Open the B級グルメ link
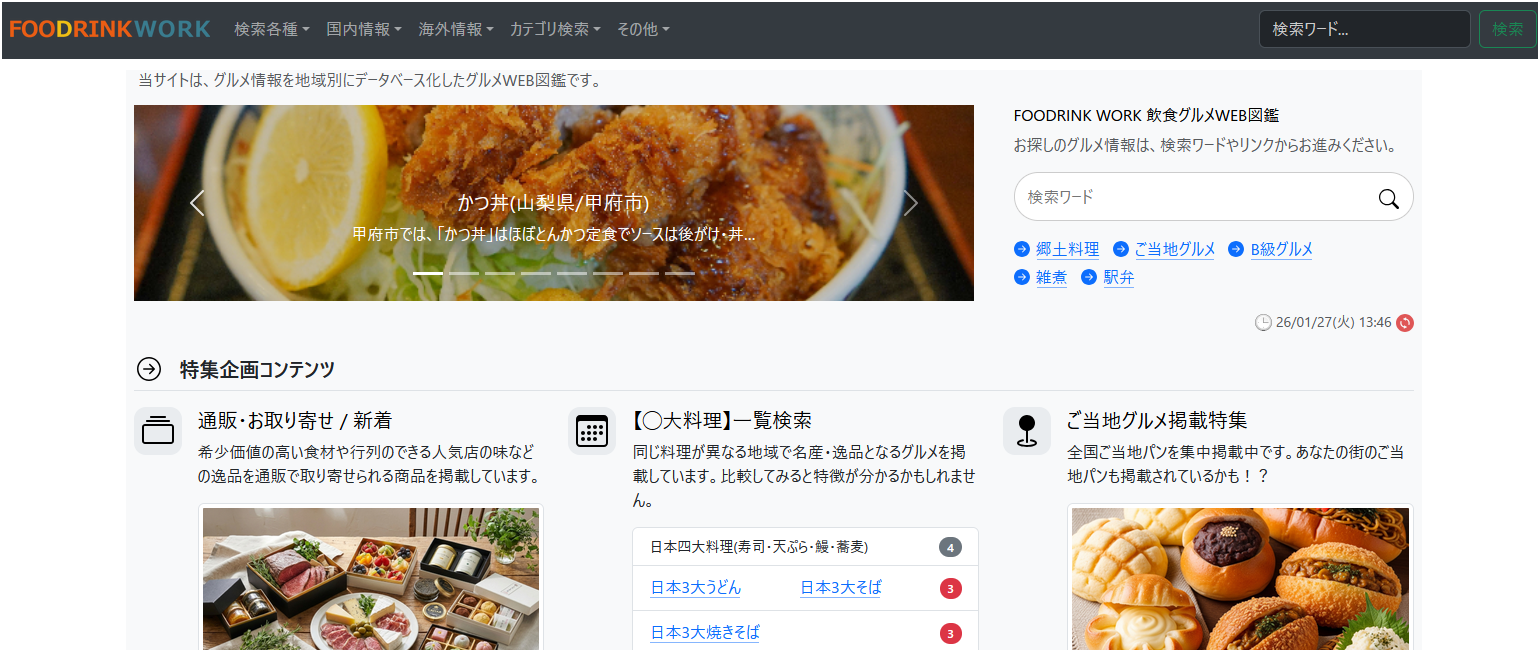This screenshot has height=652, width=1540. [x=1281, y=249]
